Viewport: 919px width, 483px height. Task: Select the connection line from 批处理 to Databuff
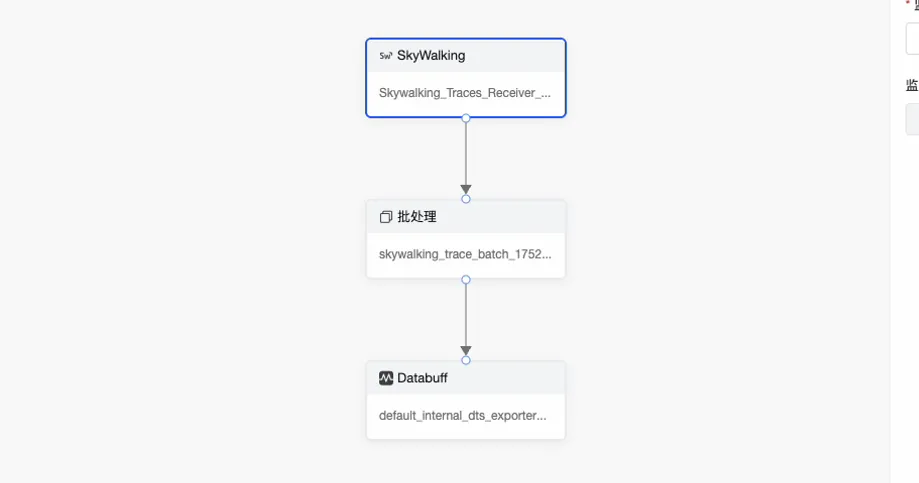[x=466, y=314]
